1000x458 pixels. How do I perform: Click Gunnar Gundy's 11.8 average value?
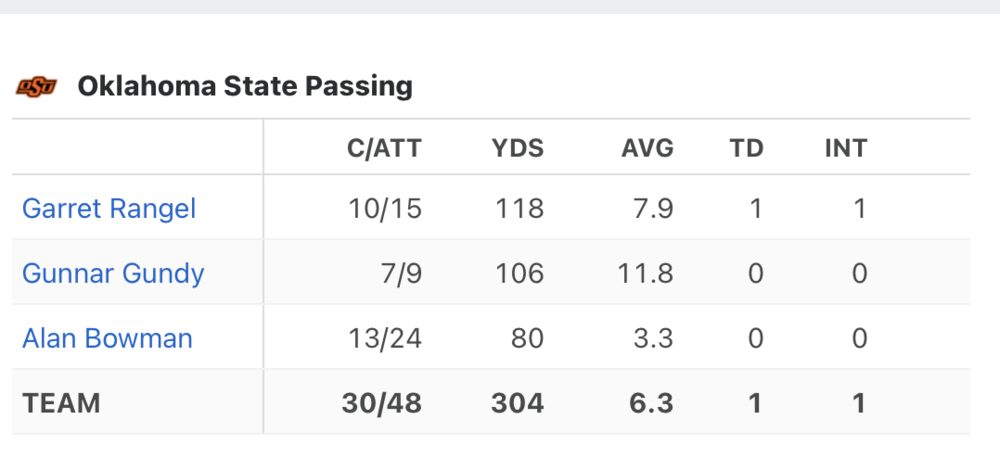(647, 274)
